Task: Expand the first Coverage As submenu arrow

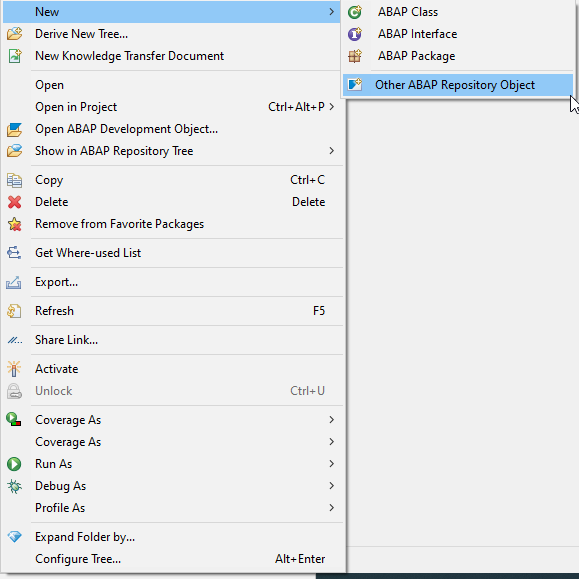Action: tap(331, 420)
